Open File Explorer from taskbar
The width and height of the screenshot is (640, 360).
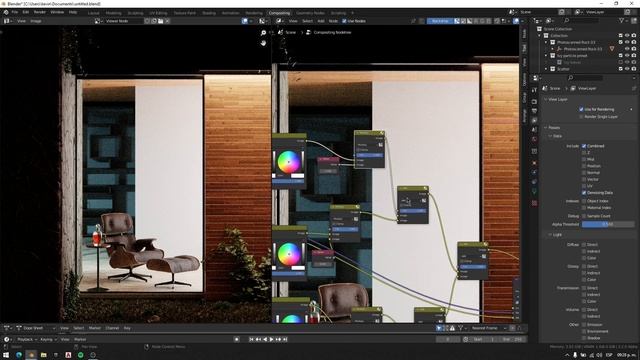click(x=44, y=355)
